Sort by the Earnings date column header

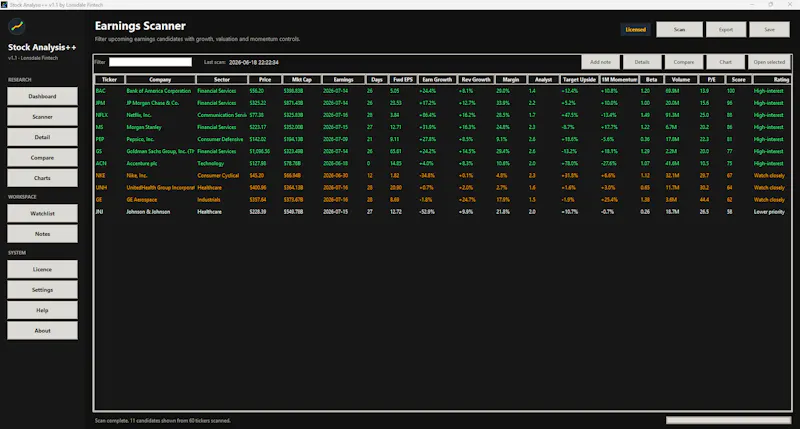click(343, 80)
